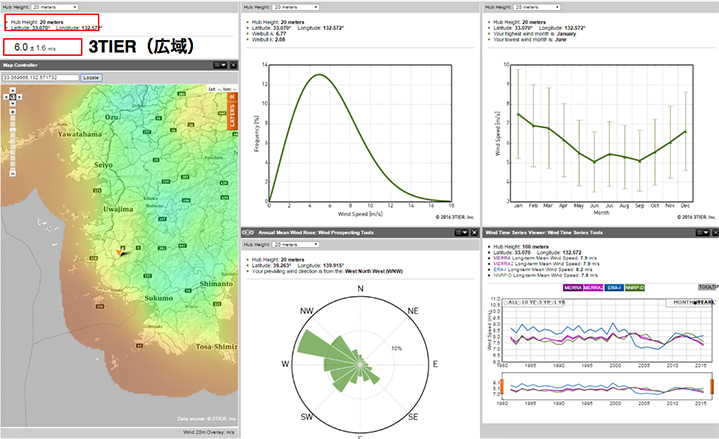Pan the map west with the left arrow
The height and width of the screenshot is (439, 719).
point(6,97)
